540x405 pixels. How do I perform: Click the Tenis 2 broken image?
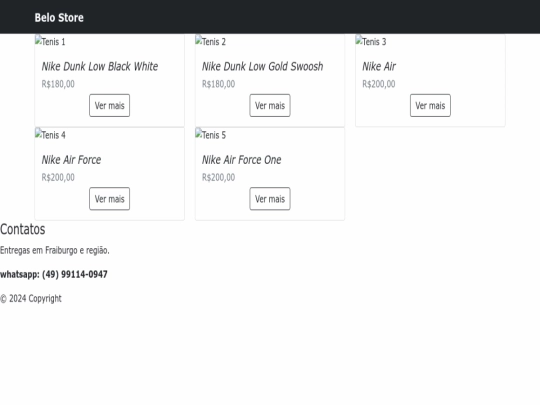click(x=211, y=41)
